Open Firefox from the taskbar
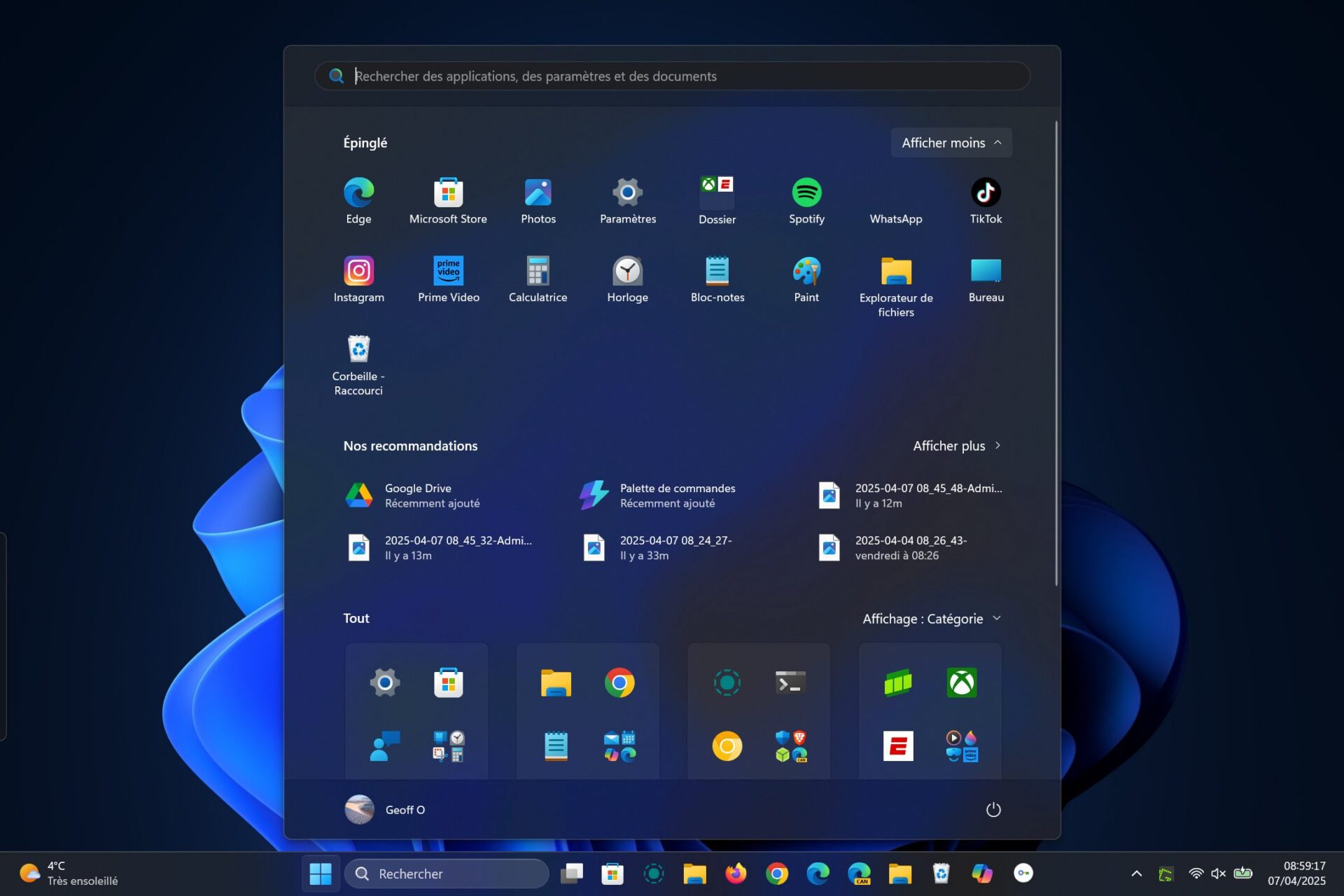Screen dimensions: 1344x896 pyautogui.click(x=736, y=874)
